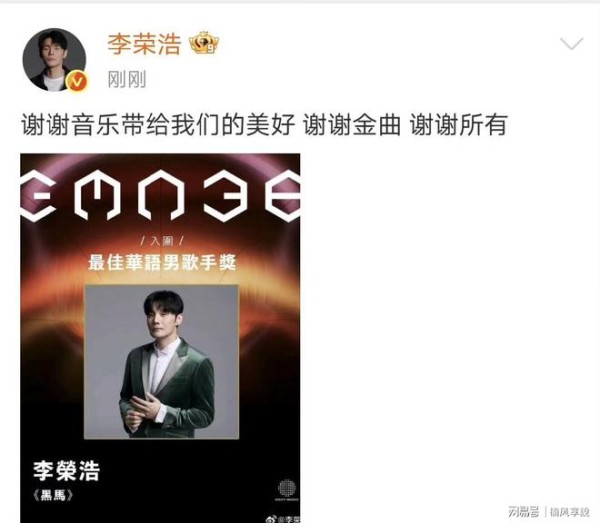
Task: Click the 《黑馬》 album title text
Action: click(53, 495)
